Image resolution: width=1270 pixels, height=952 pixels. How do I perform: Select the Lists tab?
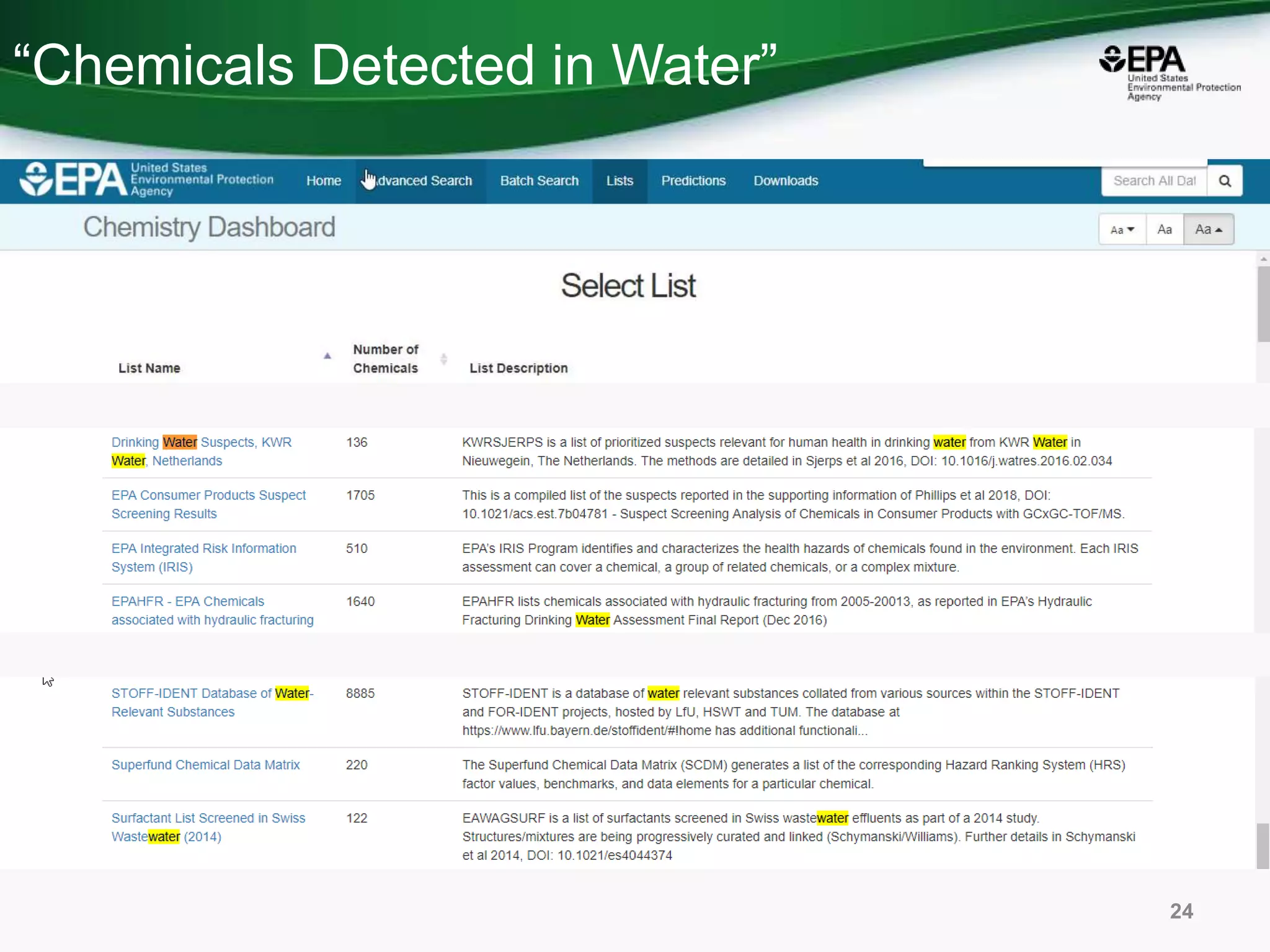coord(619,181)
